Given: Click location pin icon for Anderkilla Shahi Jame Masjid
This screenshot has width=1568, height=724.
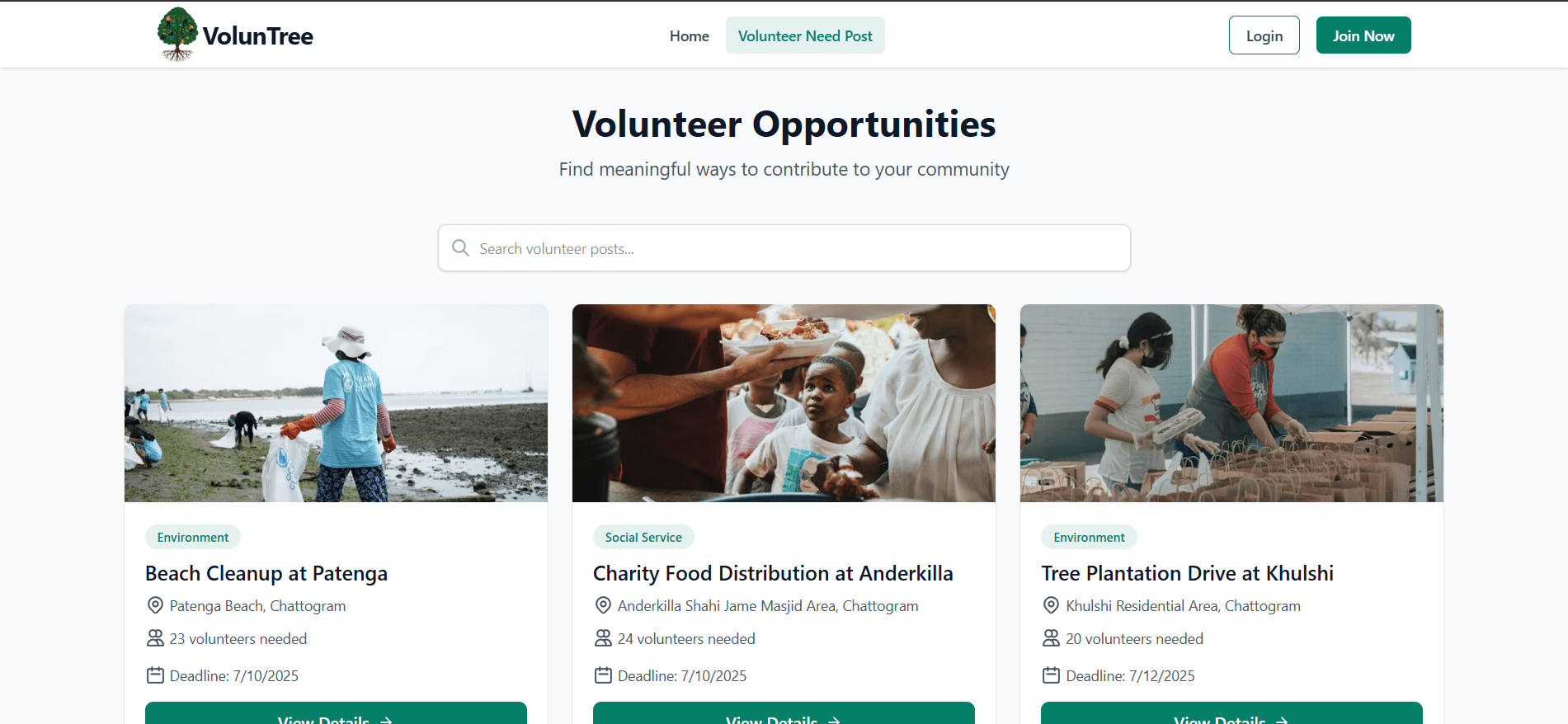Looking at the screenshot, I should [x=603, y=605].
